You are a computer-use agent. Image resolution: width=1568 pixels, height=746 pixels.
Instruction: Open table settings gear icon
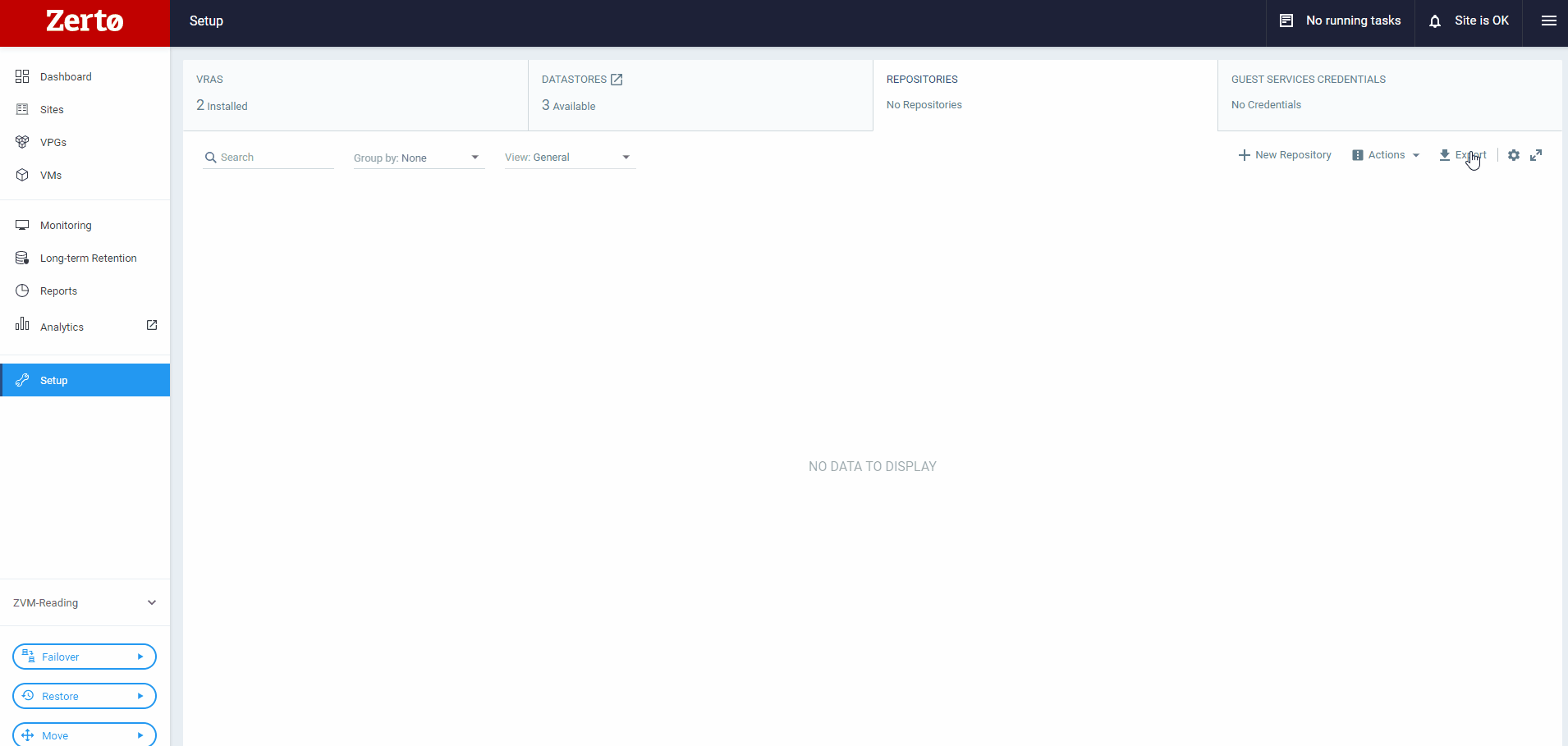1513,155
